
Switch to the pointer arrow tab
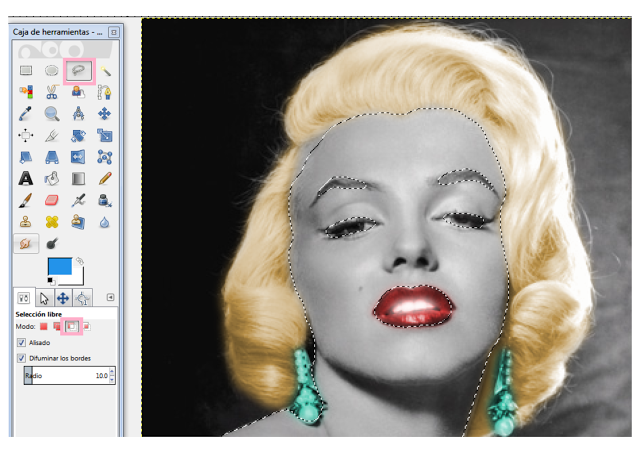pos(44,298)
